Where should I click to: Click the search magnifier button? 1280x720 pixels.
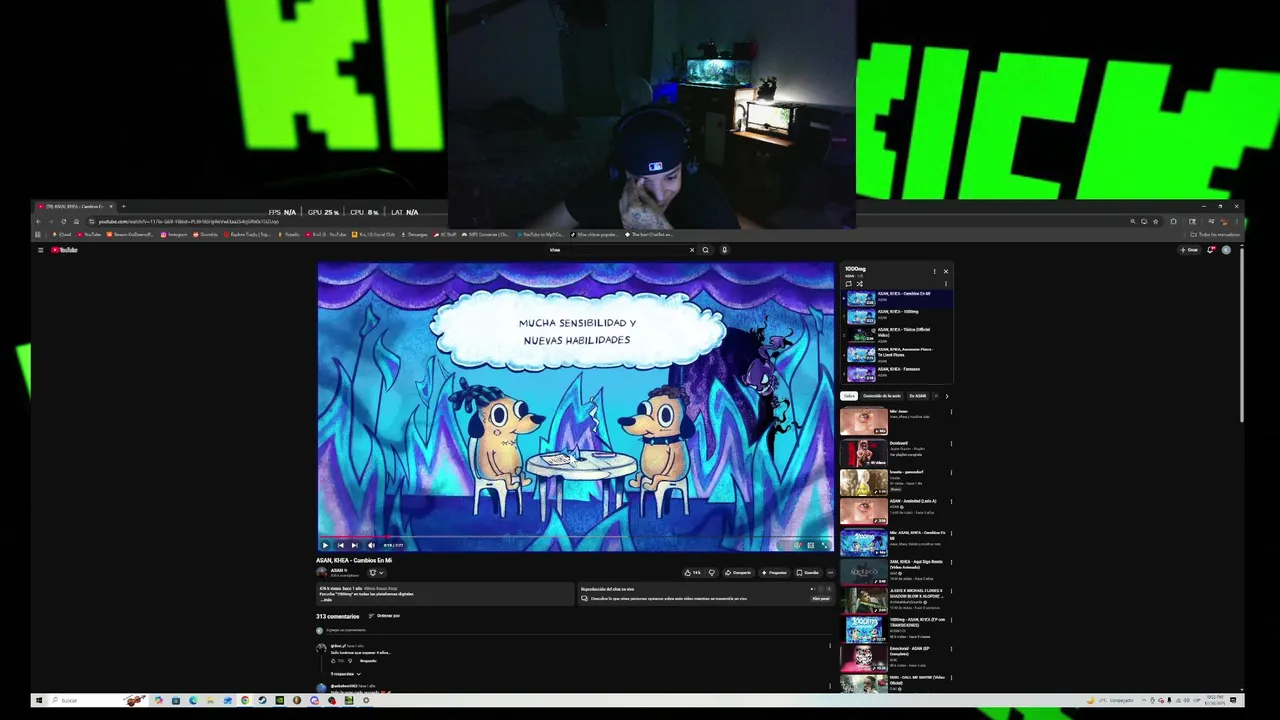coord(705,250)
